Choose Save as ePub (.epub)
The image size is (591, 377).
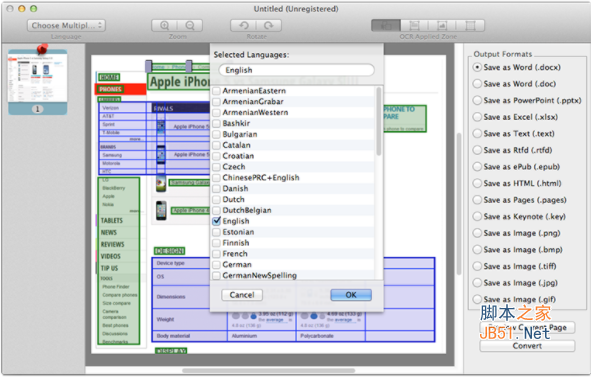tap(477, 167)
